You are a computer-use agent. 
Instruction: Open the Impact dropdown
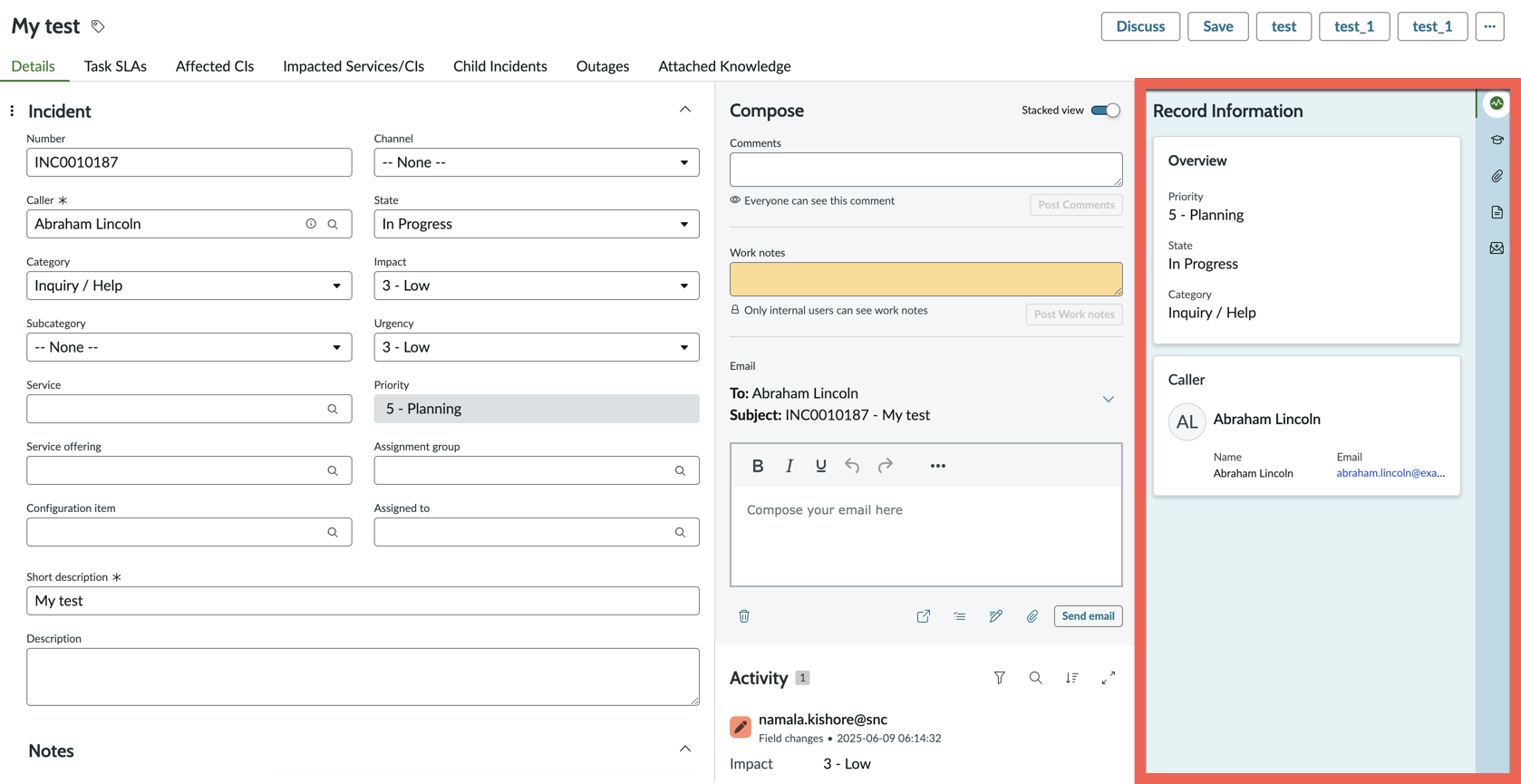pyautogui.click(x=537, y=286)
